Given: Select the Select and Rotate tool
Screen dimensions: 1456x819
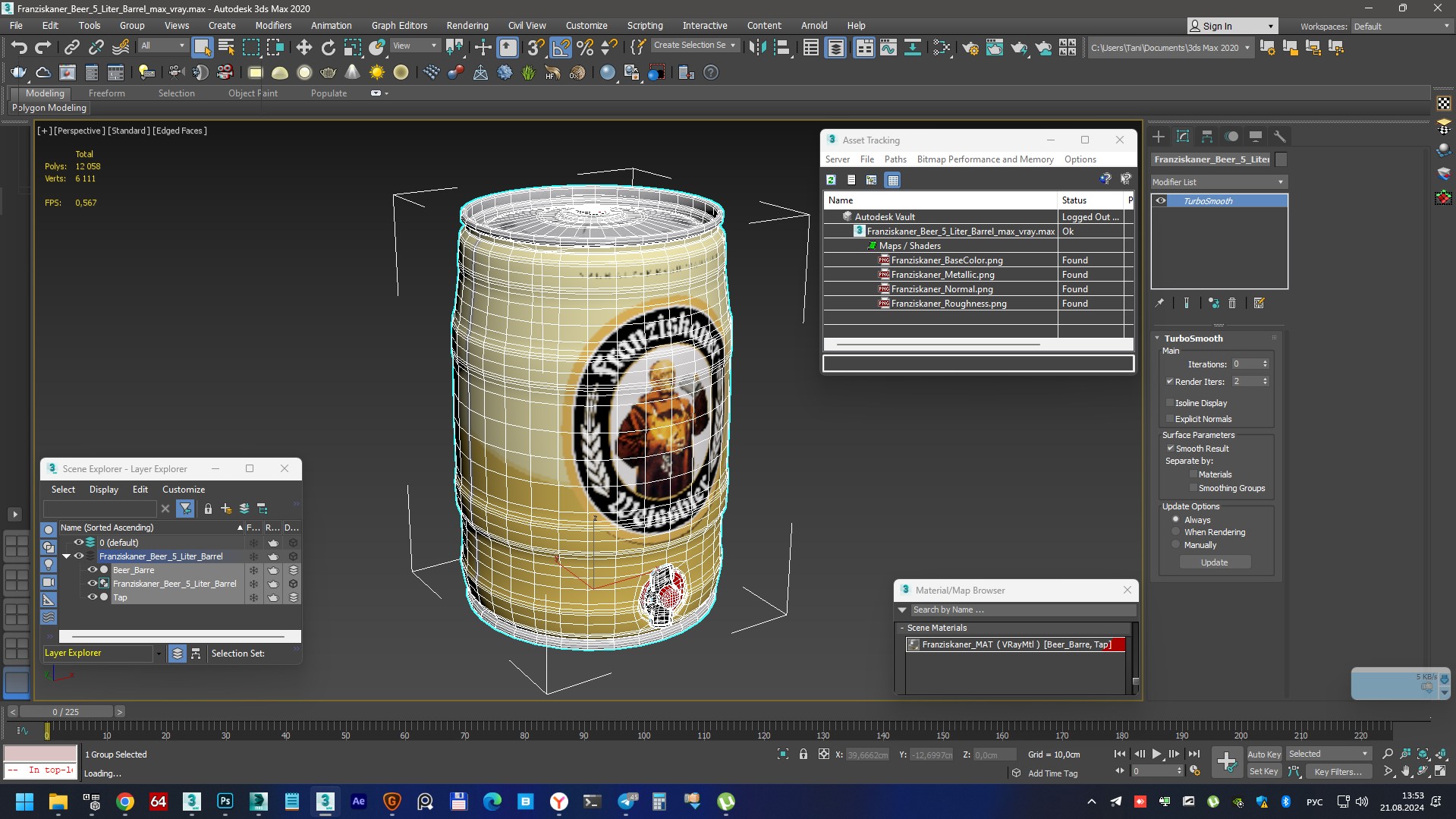Looking at the screenshot, I should click(328, 47).
